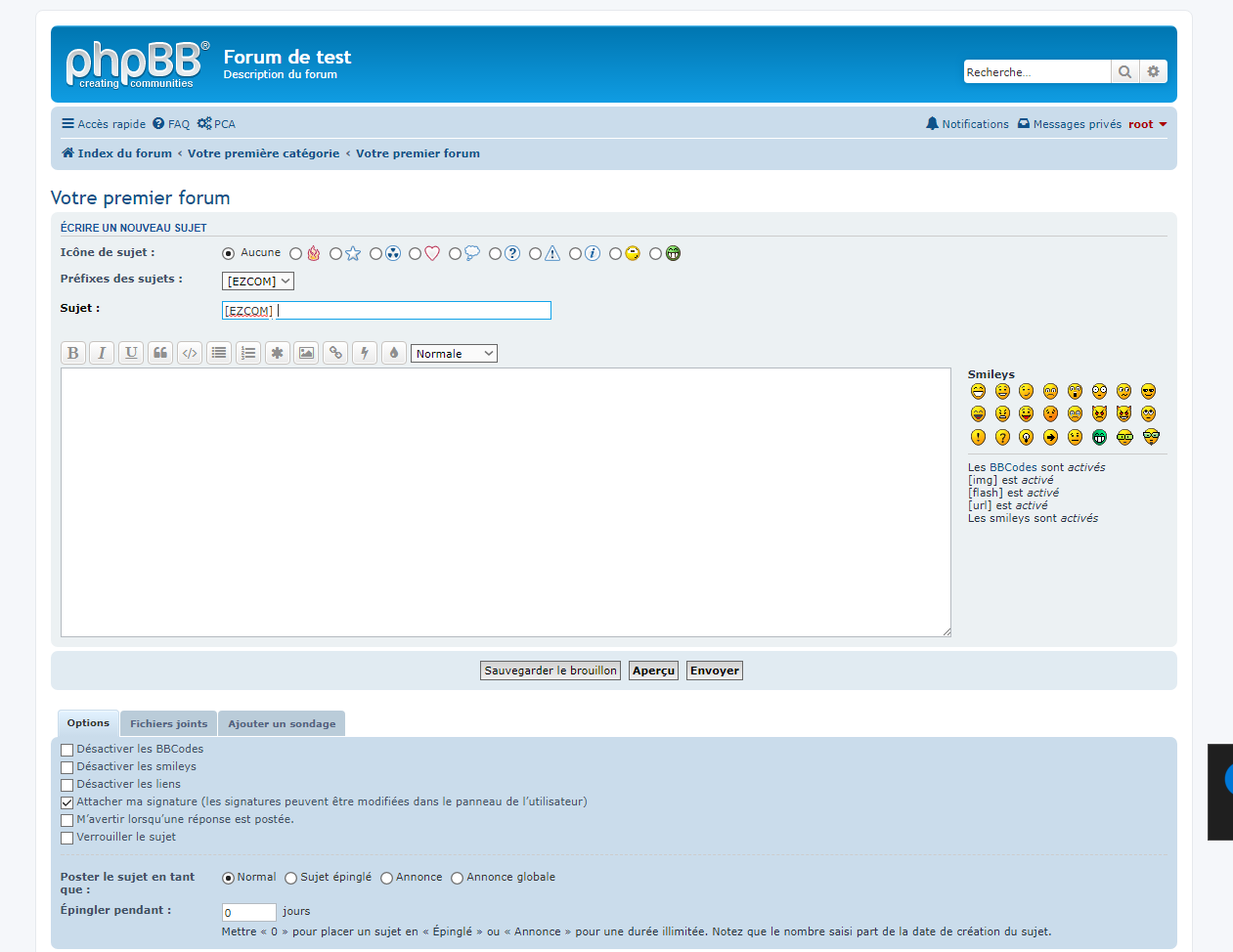Viewport: 1233px width, 952px height.
Task: Switch to Fichiers joints tab
Action: click(x=169, y=724)
